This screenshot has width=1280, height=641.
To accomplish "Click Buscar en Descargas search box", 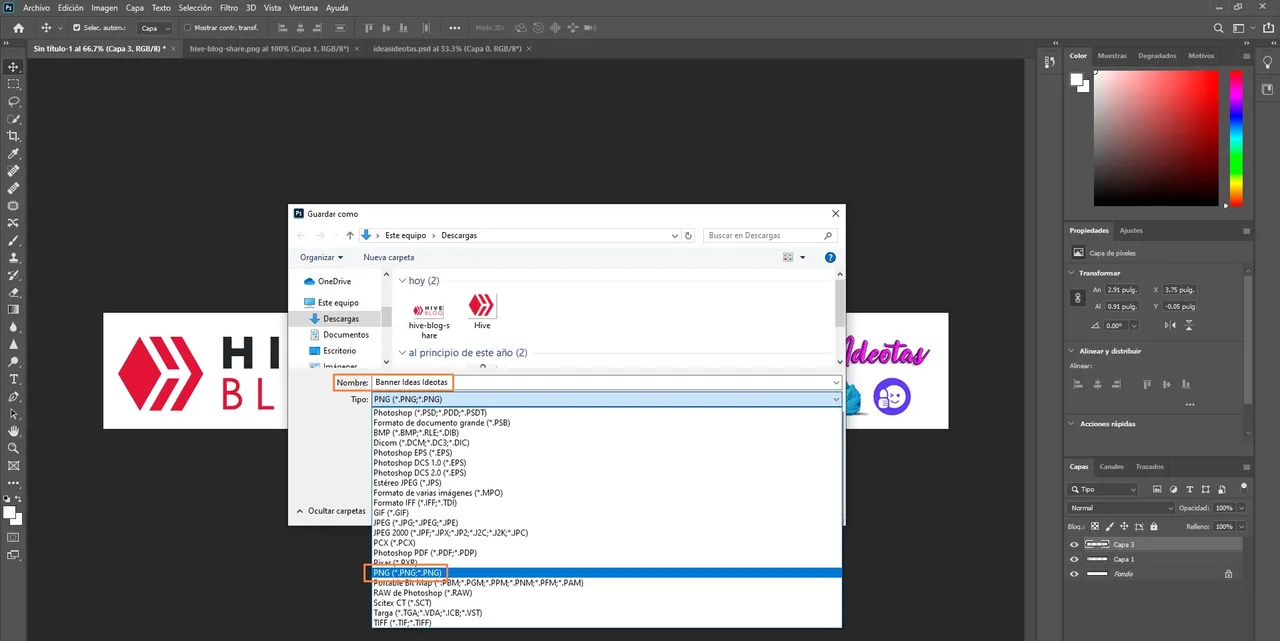I will coord(770,236).
